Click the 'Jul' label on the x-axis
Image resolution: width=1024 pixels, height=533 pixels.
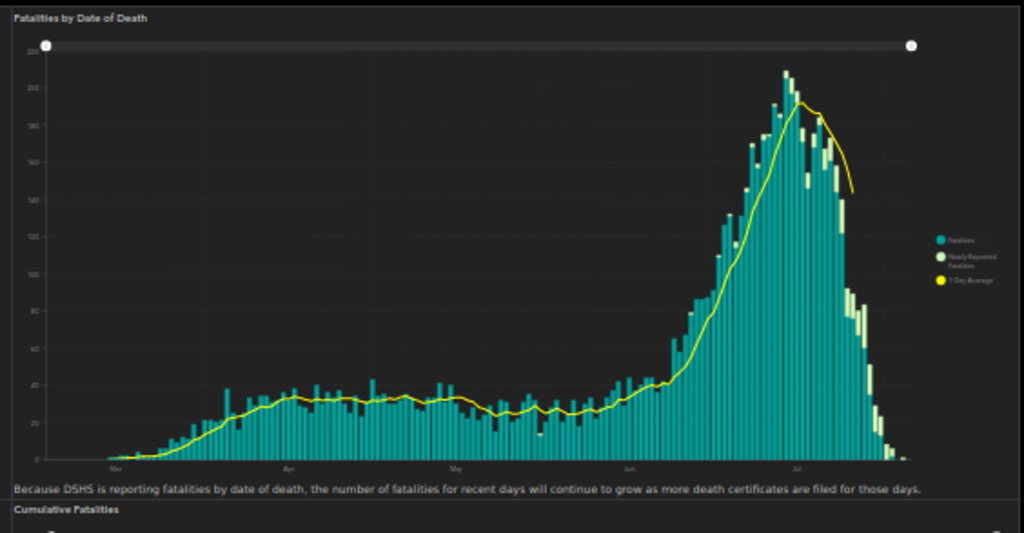click(x=797, y=467)
